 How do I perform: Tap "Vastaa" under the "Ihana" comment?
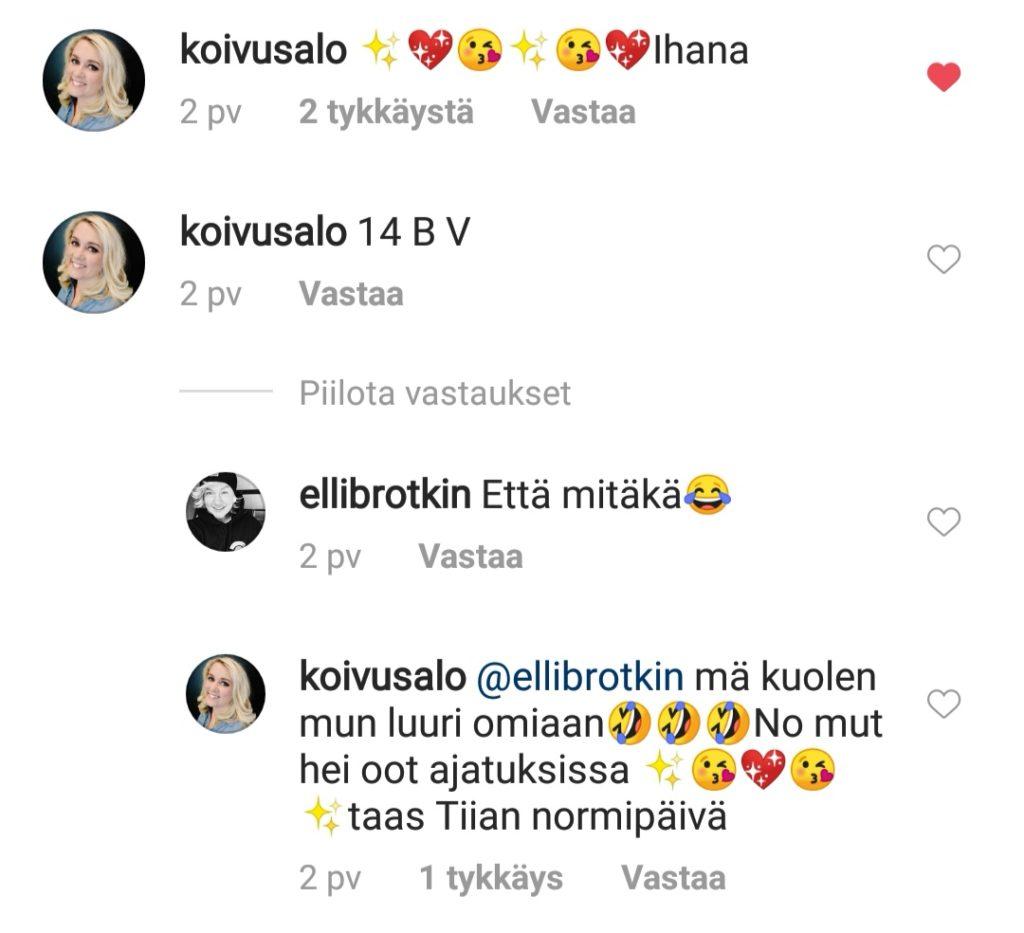(x=583, y=112)
